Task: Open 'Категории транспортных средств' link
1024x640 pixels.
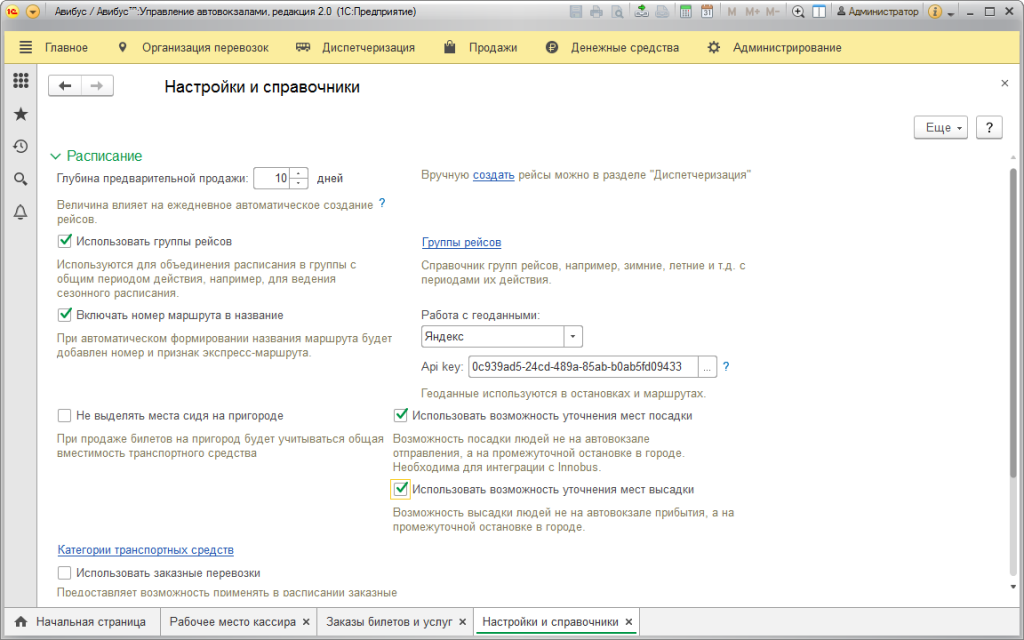Action: tap(146, 550)
